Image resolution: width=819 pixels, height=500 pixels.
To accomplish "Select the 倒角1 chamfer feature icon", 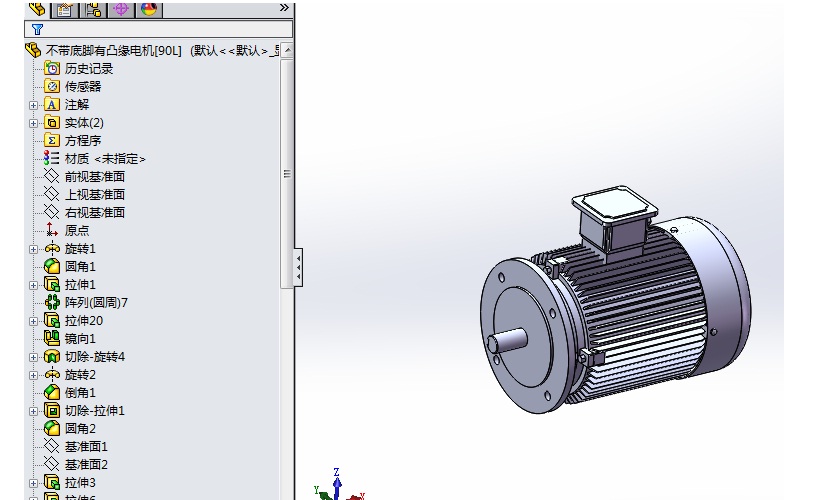I will [52, 392].
